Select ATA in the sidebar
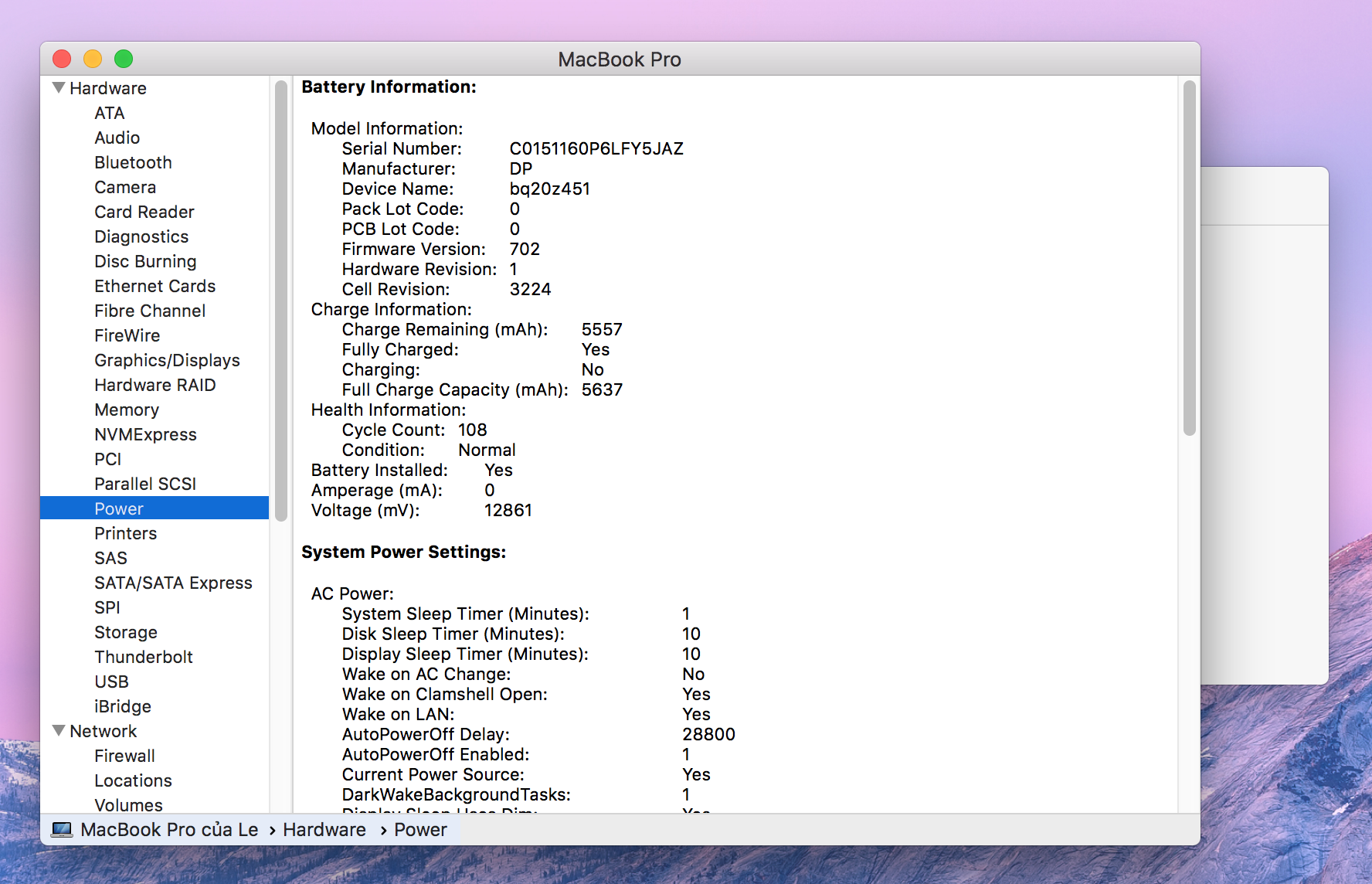 [x=110, y=113]
